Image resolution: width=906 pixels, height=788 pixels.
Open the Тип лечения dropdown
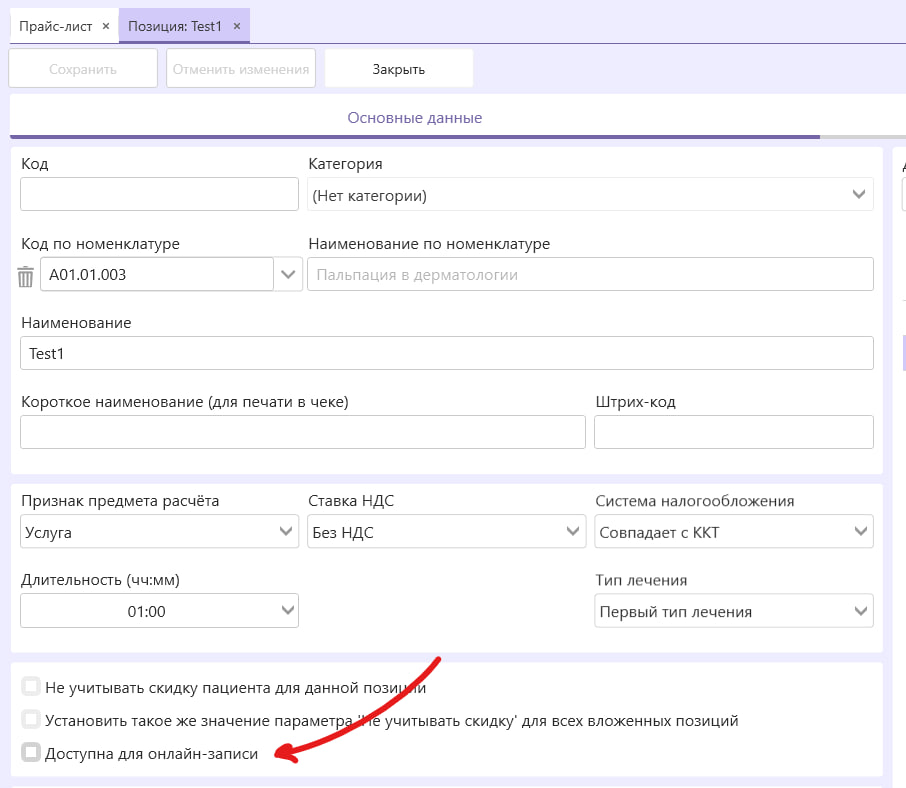click(734, 611)
